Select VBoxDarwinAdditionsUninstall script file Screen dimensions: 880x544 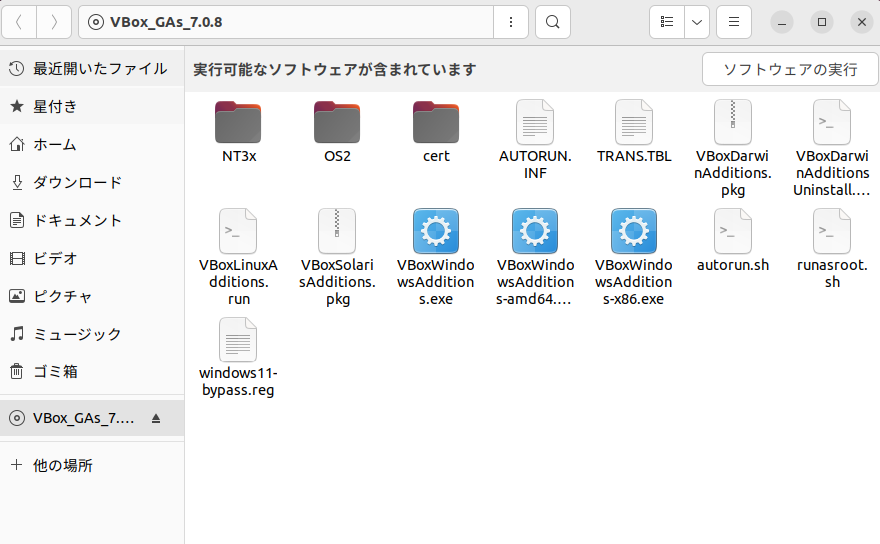pyautogui.click(x=832, y=149)
